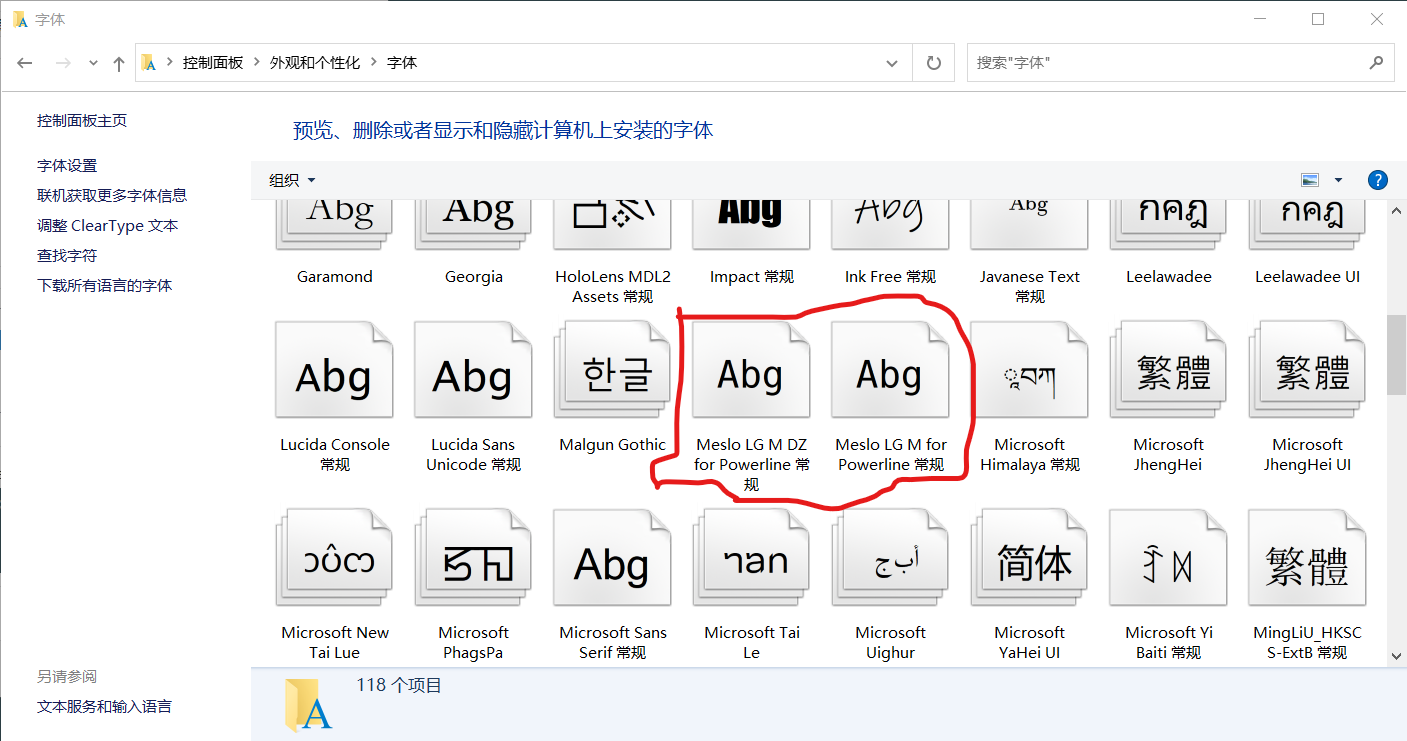The image size is (1407, 741).
Task: Open 文本服务和输入语言 link
Action: 104,706
